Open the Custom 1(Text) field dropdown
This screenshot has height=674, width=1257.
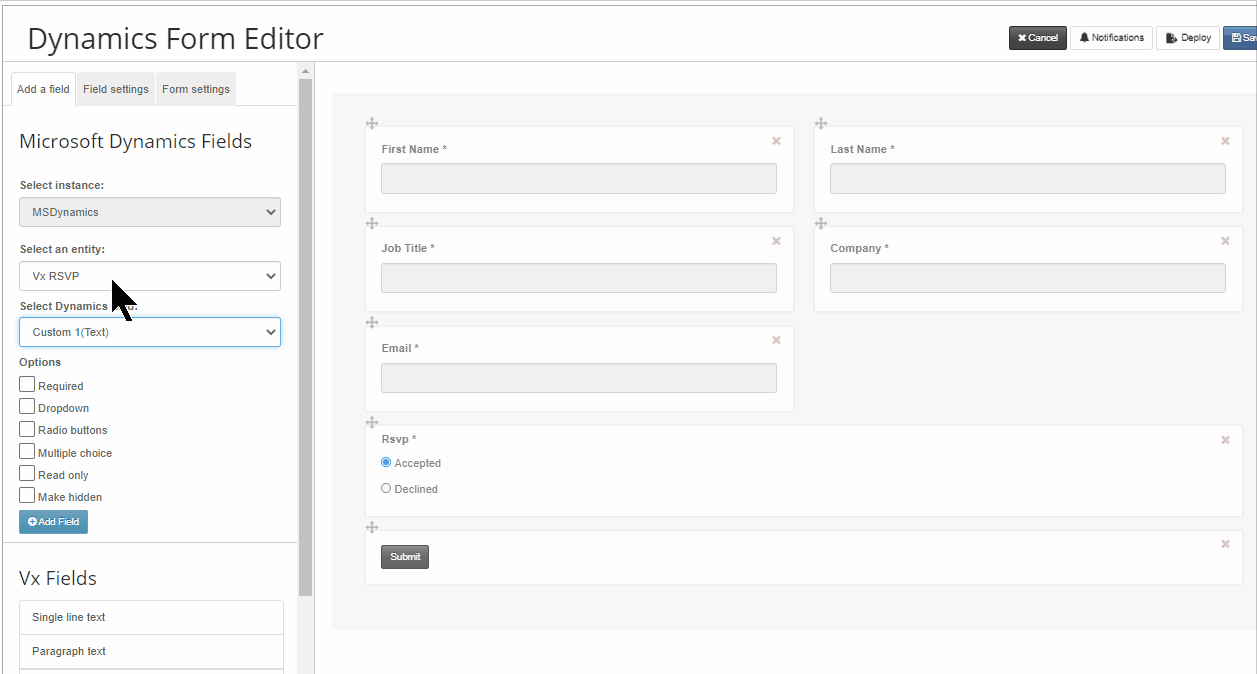click(150, 332)
